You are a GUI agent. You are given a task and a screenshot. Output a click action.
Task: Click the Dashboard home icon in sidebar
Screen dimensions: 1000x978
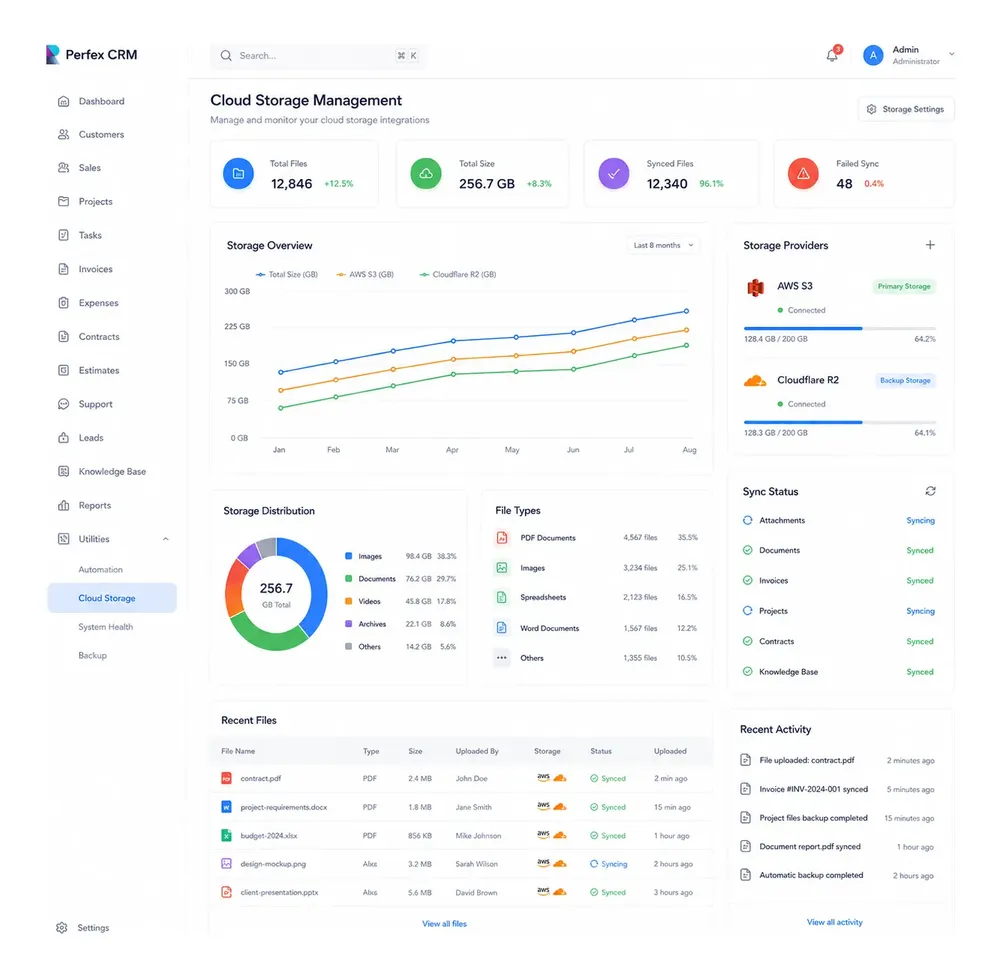(63, 101)
